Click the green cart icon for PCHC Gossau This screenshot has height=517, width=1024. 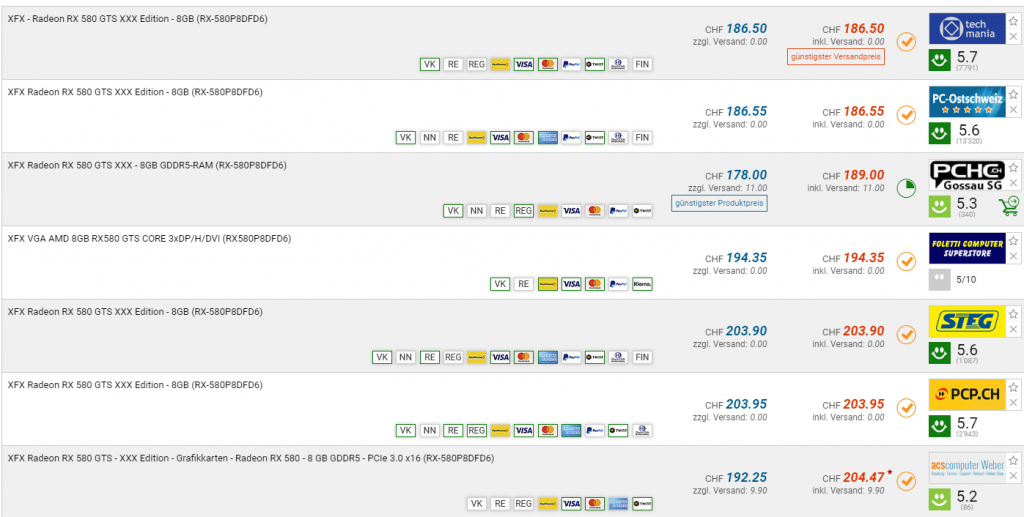point(1007,206)
